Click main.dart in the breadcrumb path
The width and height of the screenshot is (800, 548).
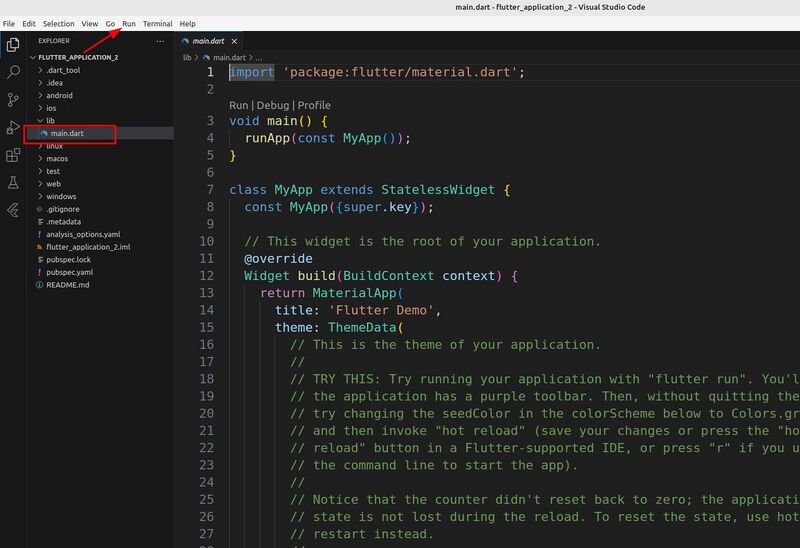pos(229,58)
